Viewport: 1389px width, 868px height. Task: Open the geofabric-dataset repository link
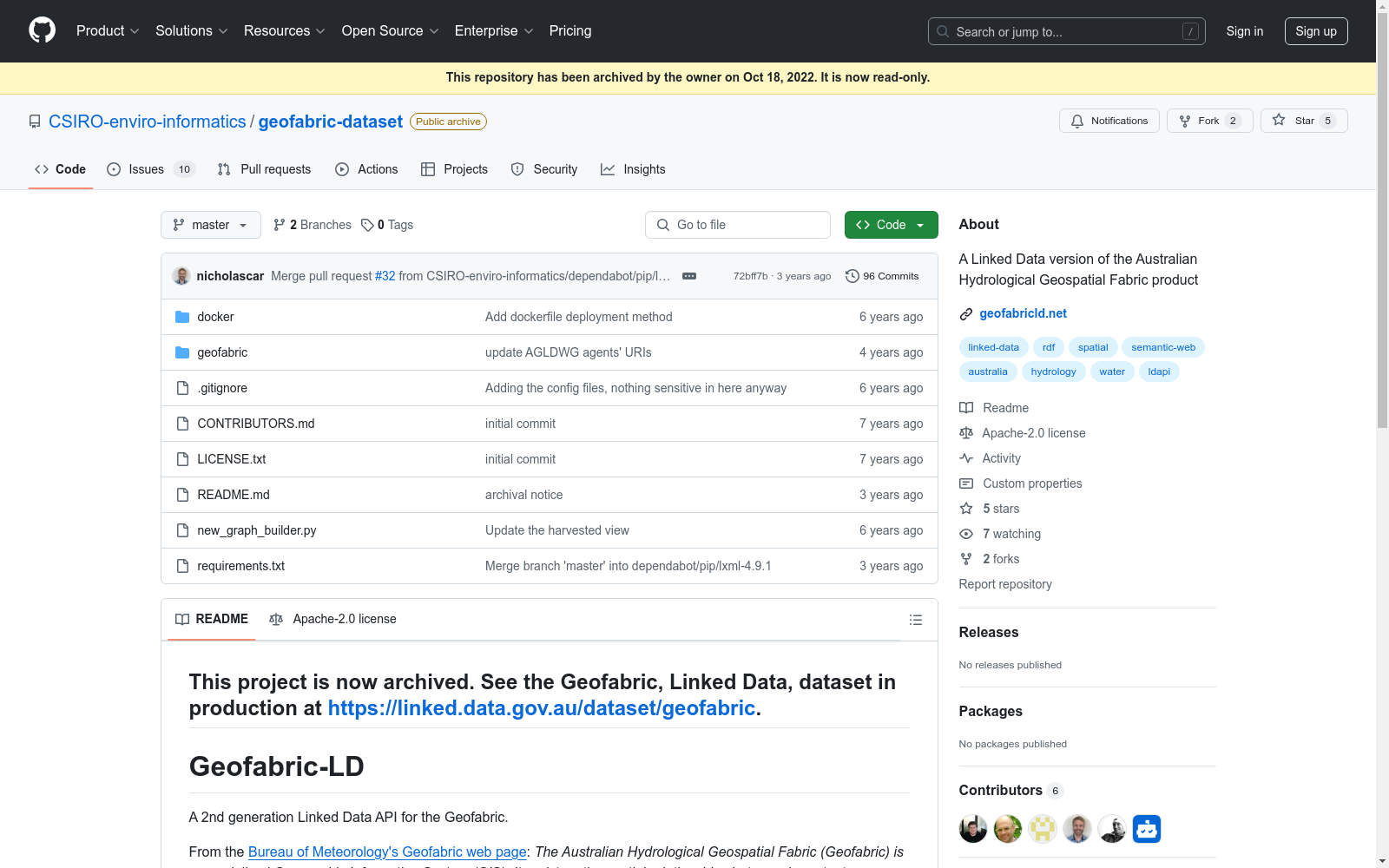tap(331, 122)
